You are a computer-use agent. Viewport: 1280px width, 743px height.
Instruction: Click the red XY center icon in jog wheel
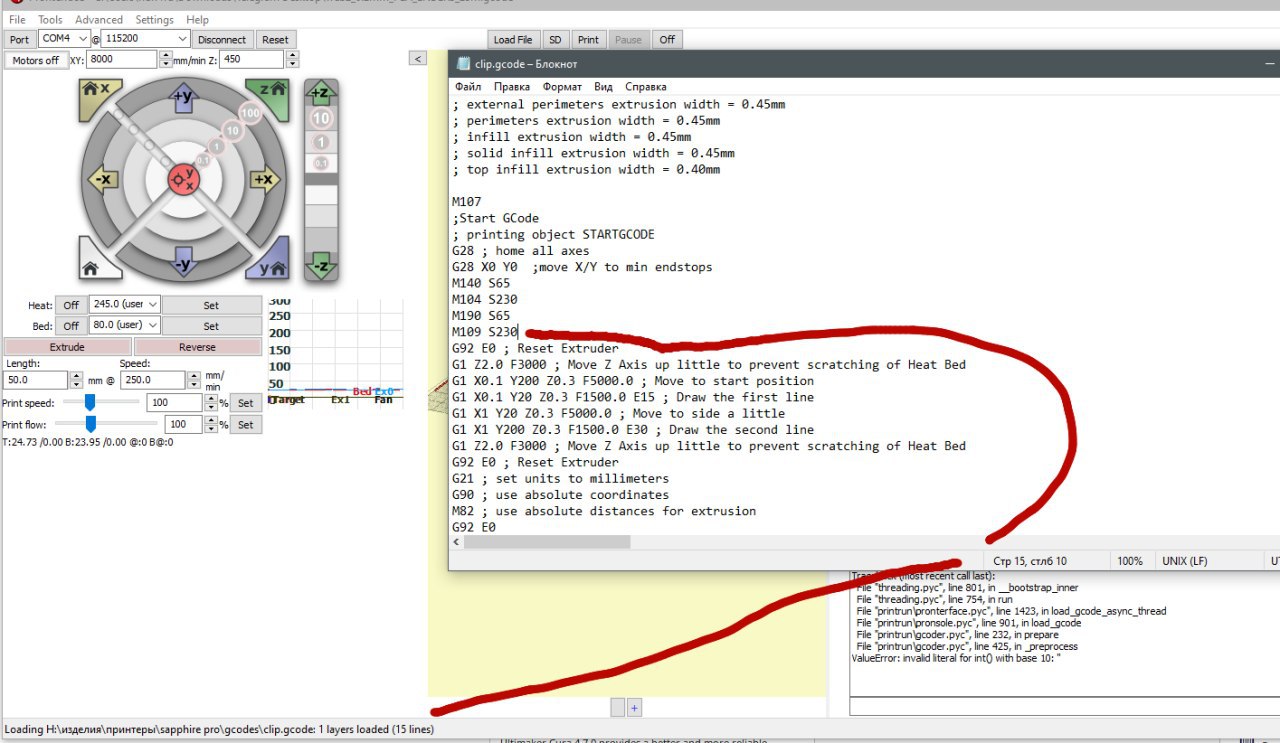tap(184, 180)
